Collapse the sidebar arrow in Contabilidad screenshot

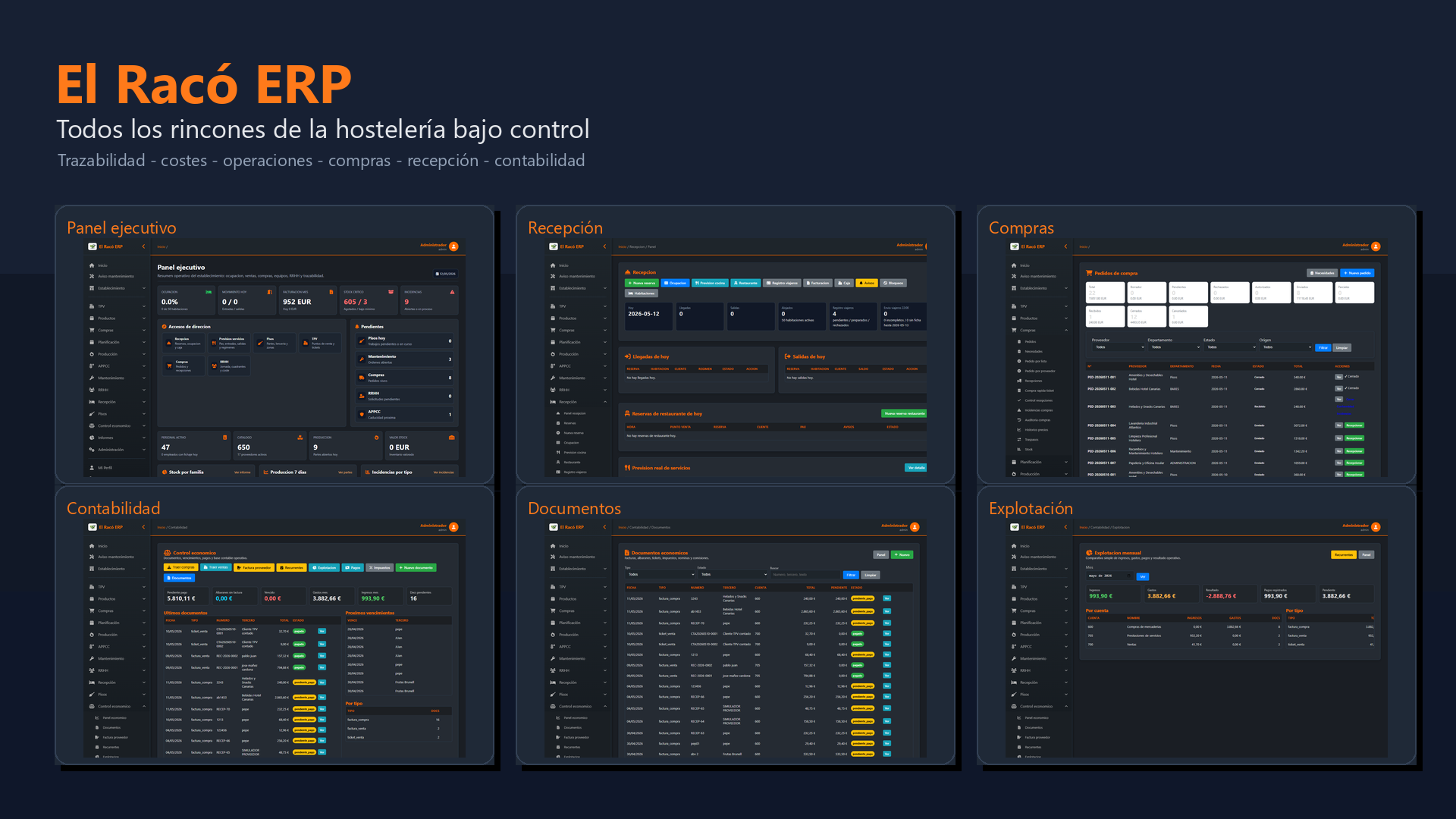pos(143,527)
